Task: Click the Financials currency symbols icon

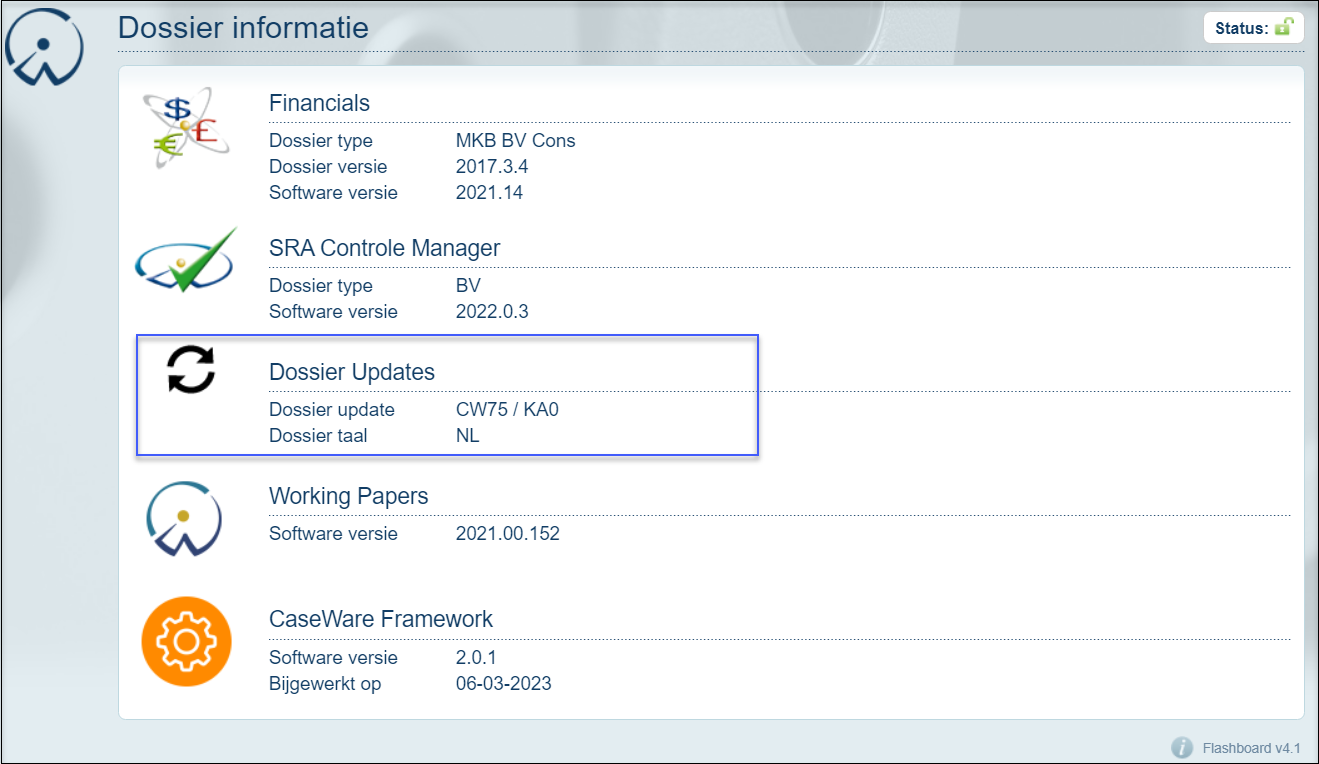Action: click(186, 127)
